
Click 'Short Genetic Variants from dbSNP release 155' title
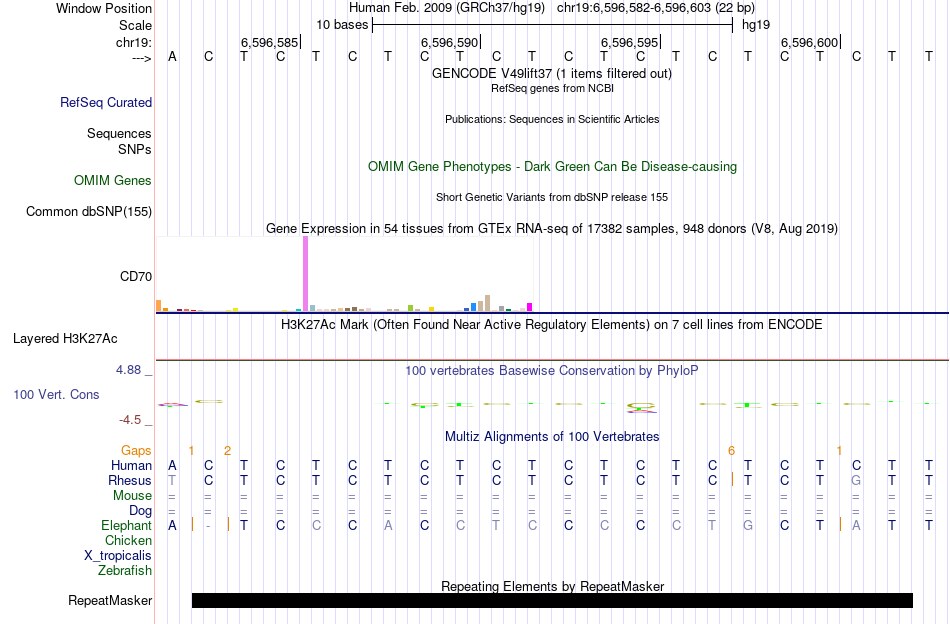coord(552,197)
